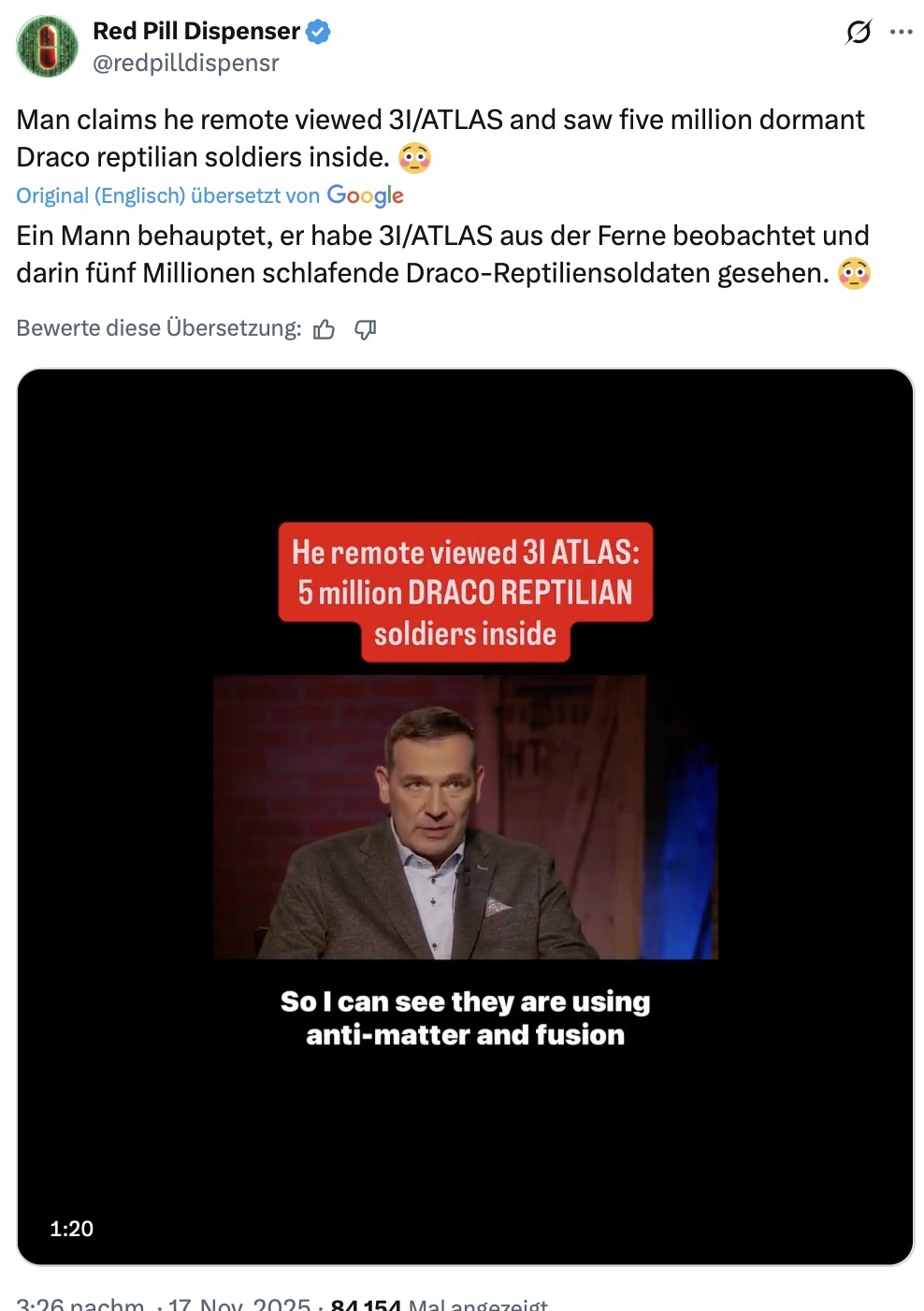Click the 84.154 view count

(x=366, y=1304)
